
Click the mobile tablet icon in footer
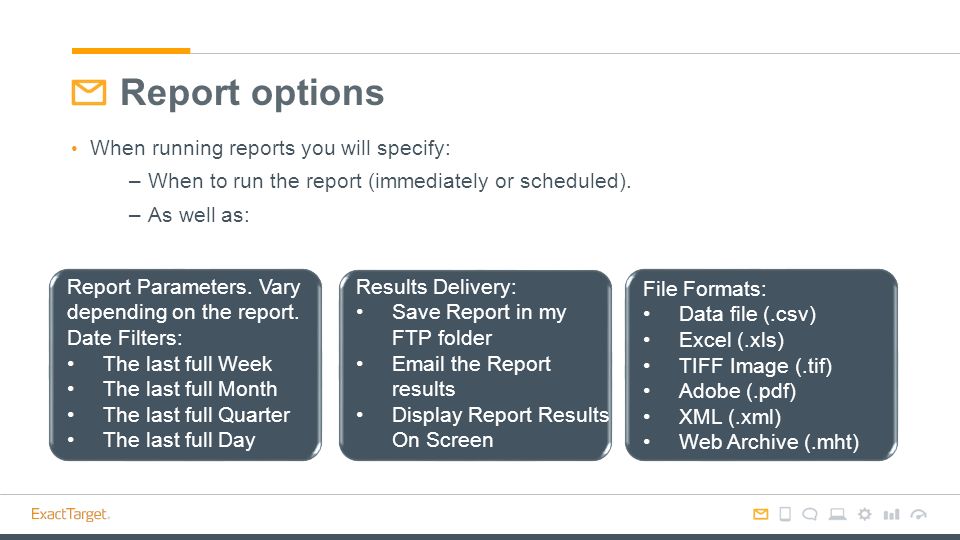tap(785, 514)
